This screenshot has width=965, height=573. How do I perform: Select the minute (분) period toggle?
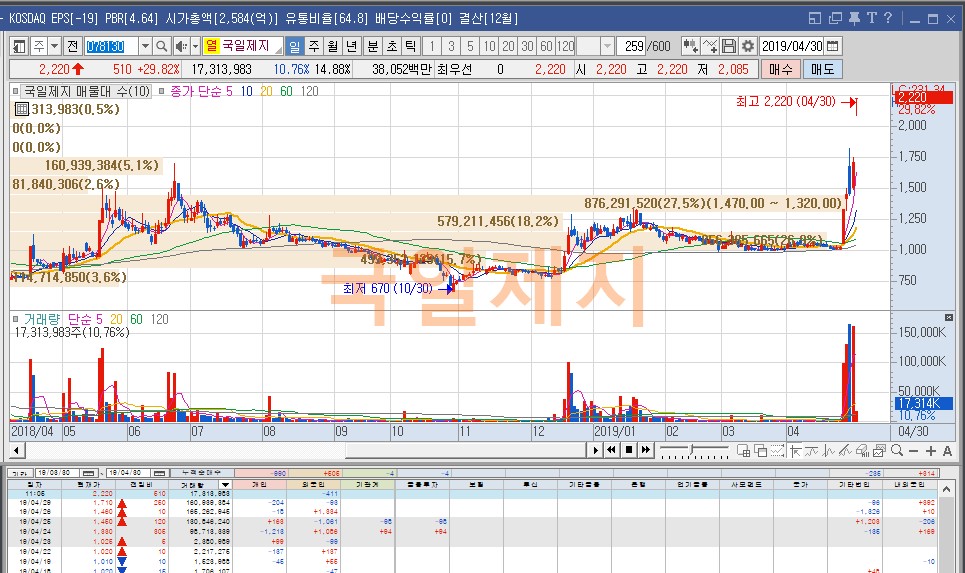[373, 46]
